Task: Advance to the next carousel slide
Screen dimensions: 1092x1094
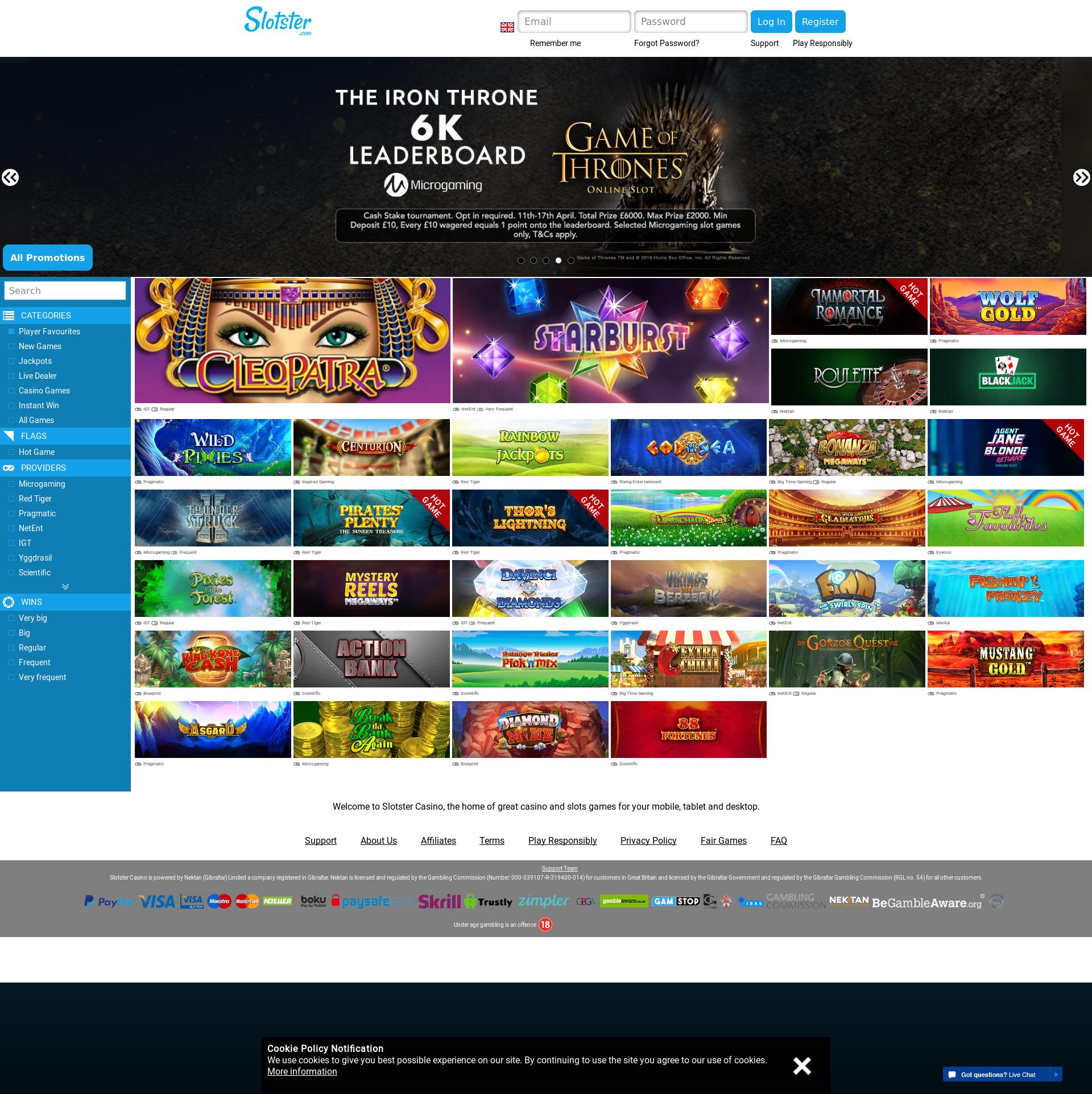Action: click(x=1081, y=177)
